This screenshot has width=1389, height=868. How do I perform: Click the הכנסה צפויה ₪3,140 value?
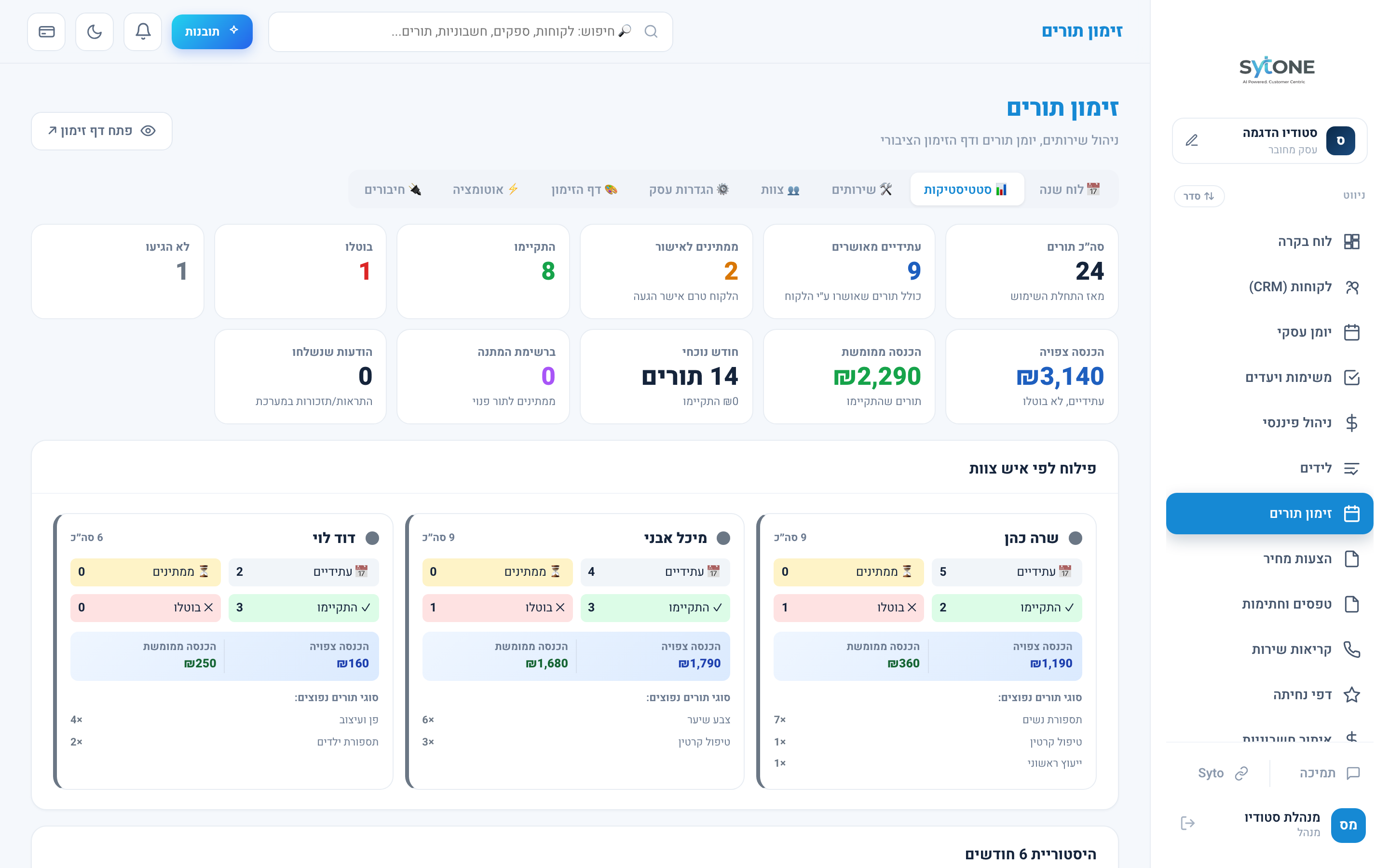pos(1060,376)
